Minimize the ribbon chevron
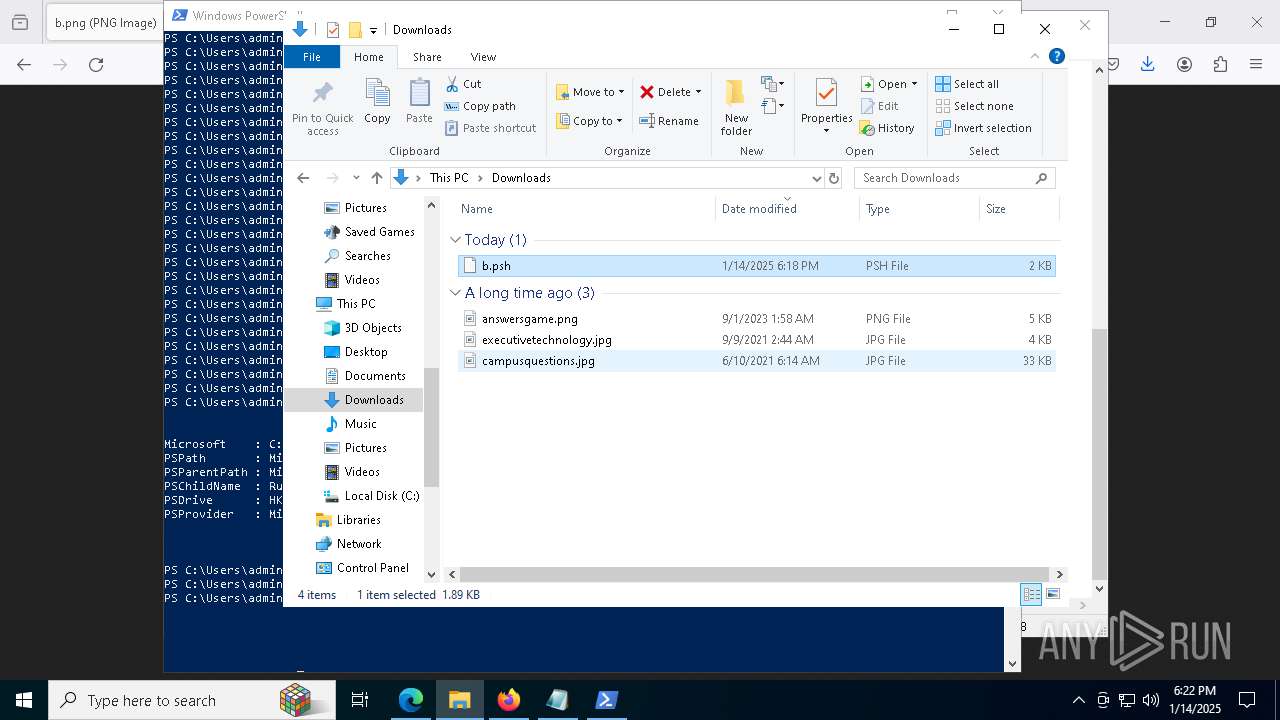 [x=1035, y=57]
